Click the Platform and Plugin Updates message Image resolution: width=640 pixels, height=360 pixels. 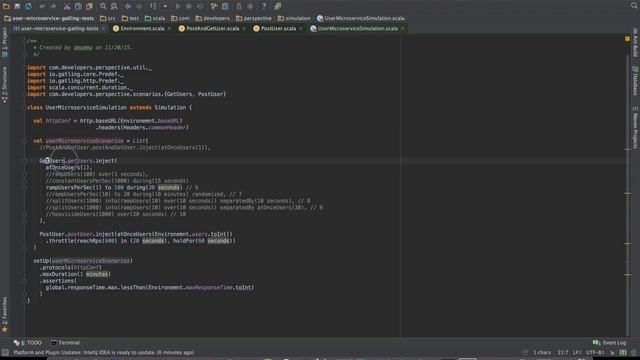coord(104,352)
